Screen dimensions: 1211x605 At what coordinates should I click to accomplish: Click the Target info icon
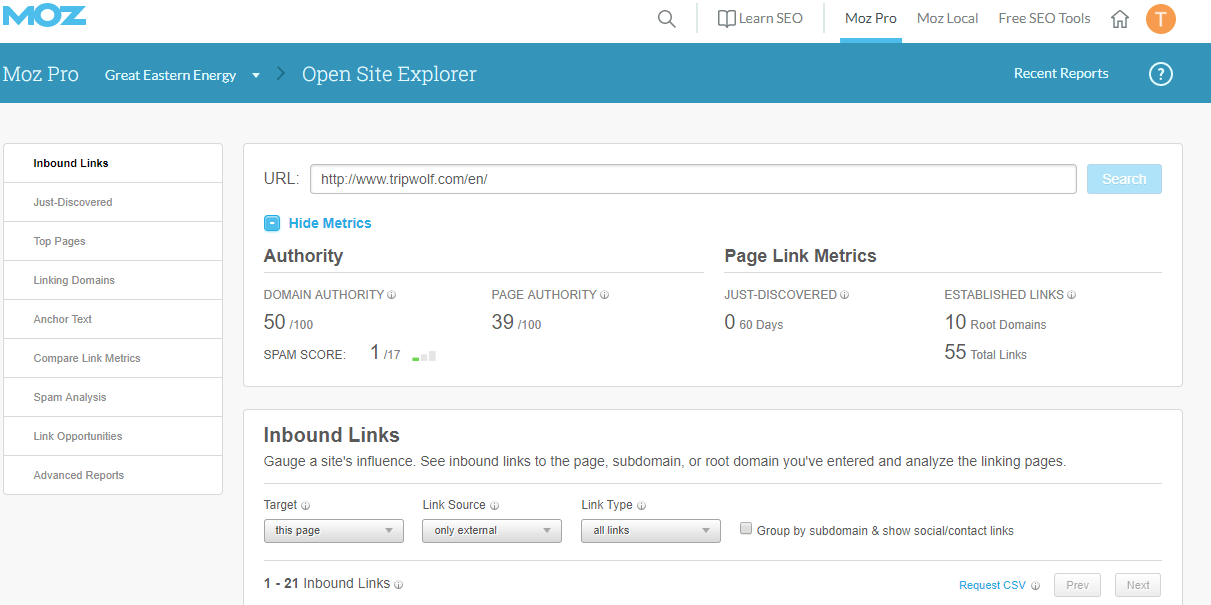306,506
